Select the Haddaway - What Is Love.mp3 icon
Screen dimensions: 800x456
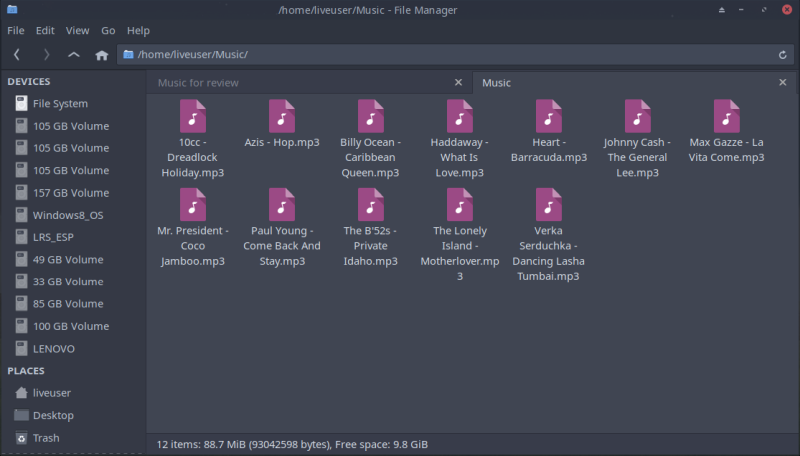click(x=460, y=116)
